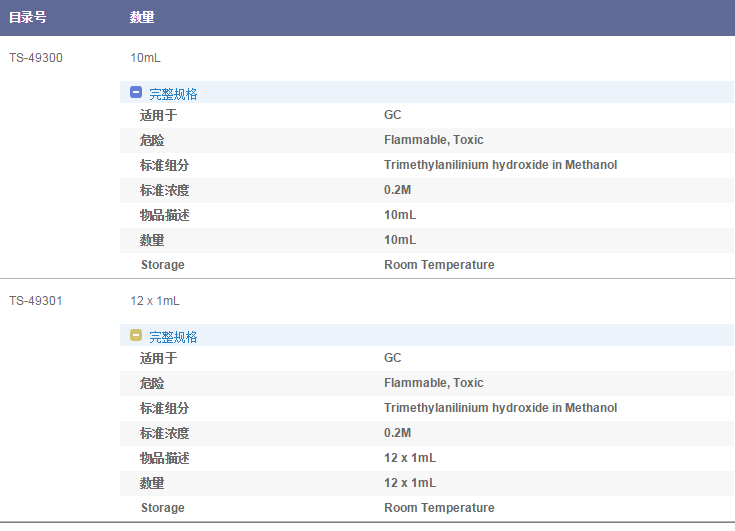Collapse the yellow minus icon under TS-49301

click(136, 336)
